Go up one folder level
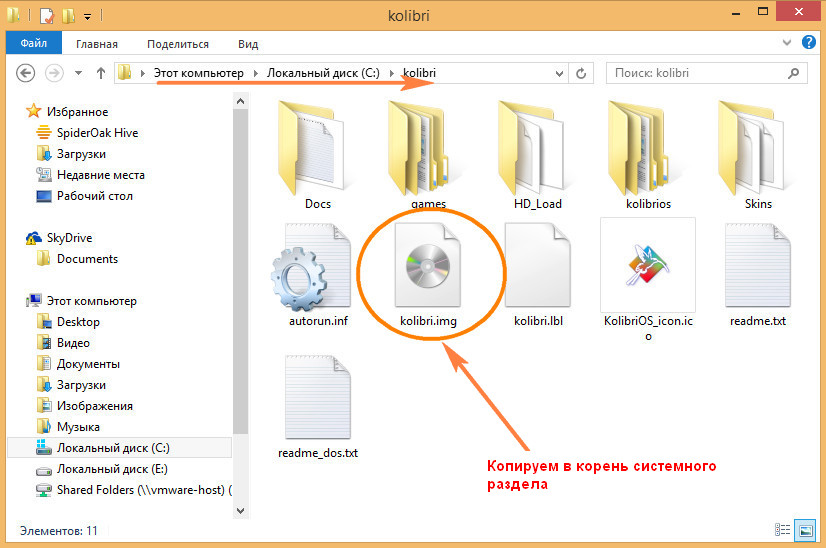Viewport: 826px width, 548px height. click(101, 73)
